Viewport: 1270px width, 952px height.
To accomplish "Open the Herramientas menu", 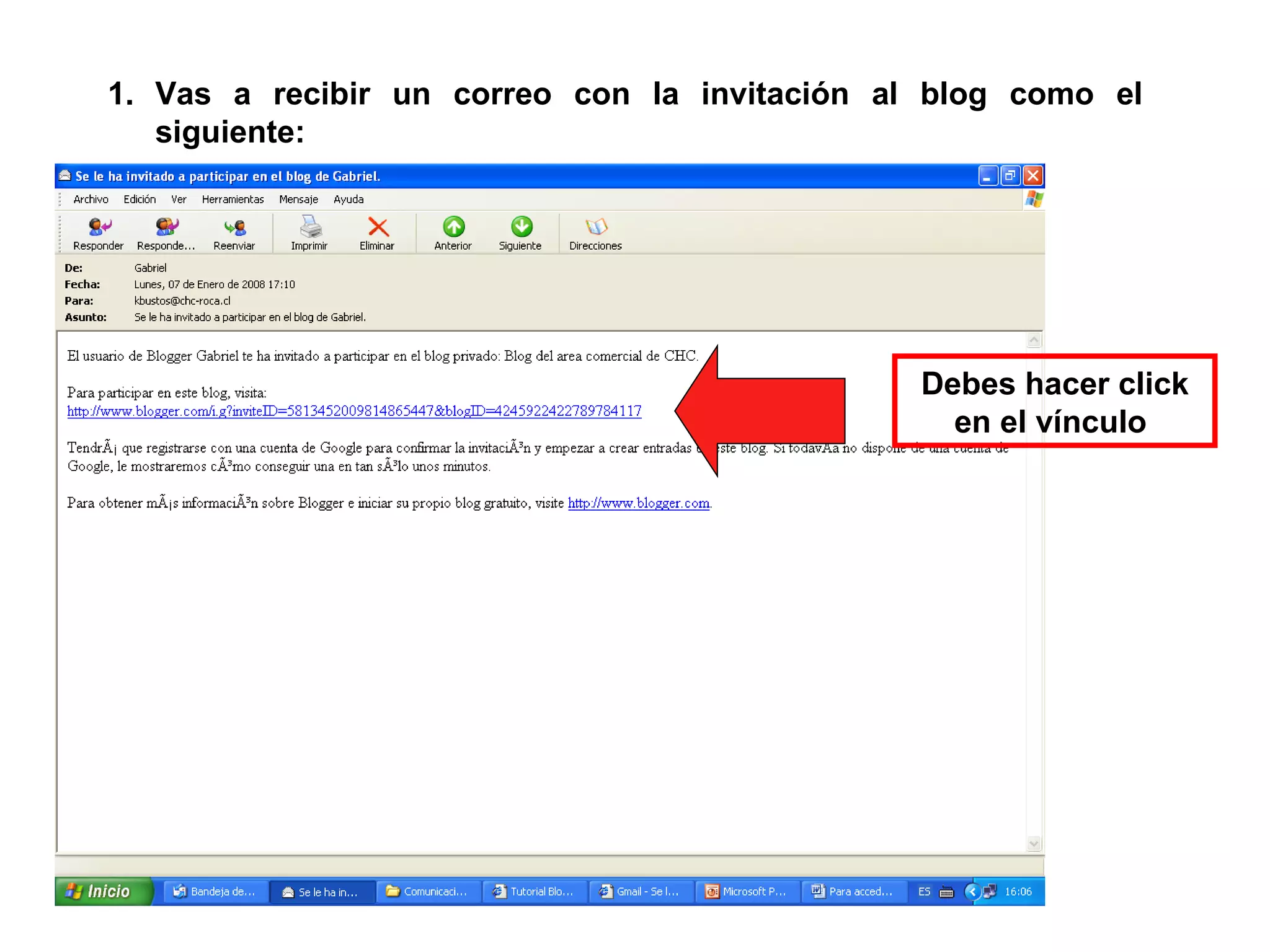I will (x=233, y=200).
